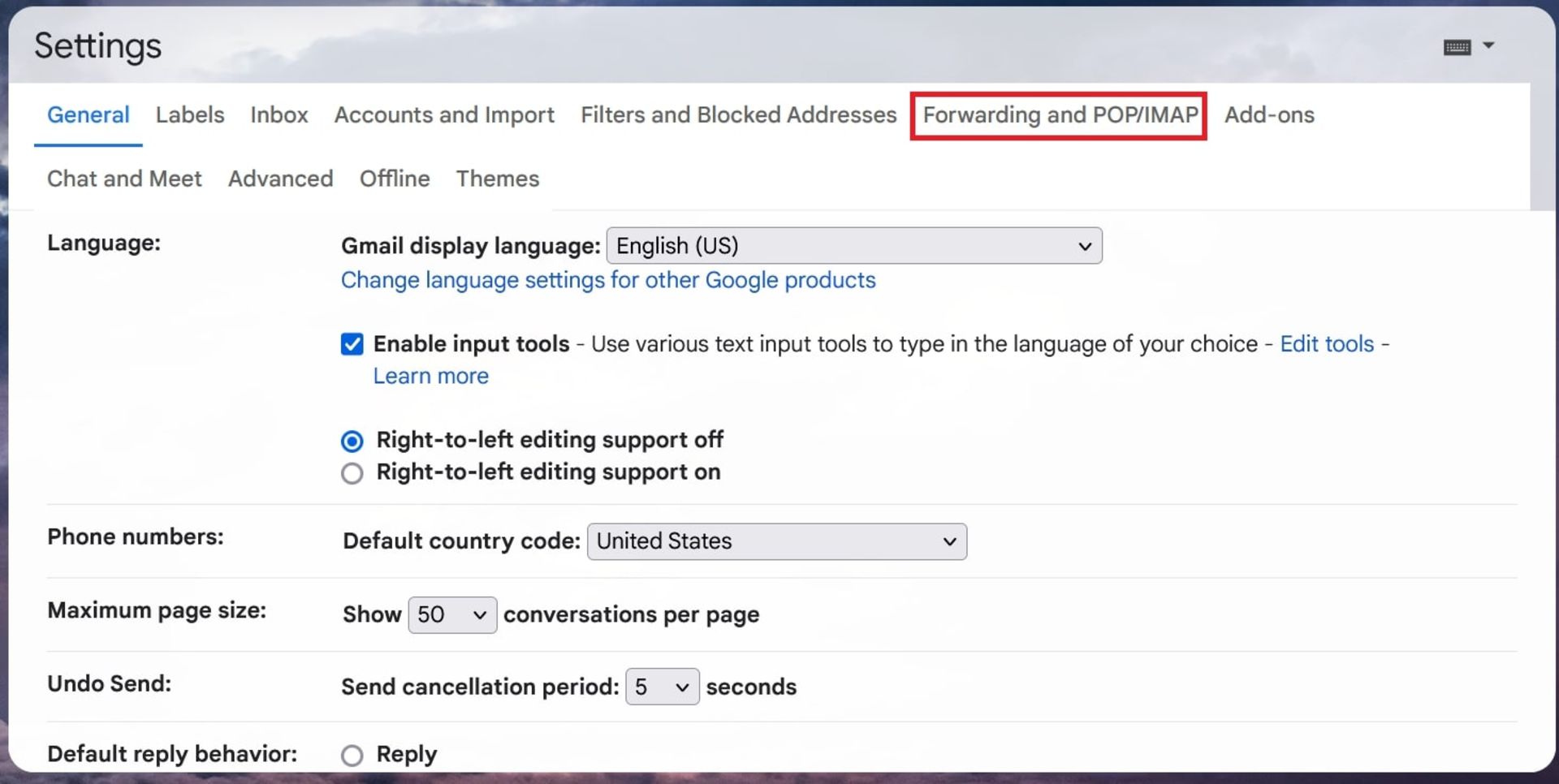Open the Labels settings tab
Screen dimensions: 1559x784
(x=190, y=115)
